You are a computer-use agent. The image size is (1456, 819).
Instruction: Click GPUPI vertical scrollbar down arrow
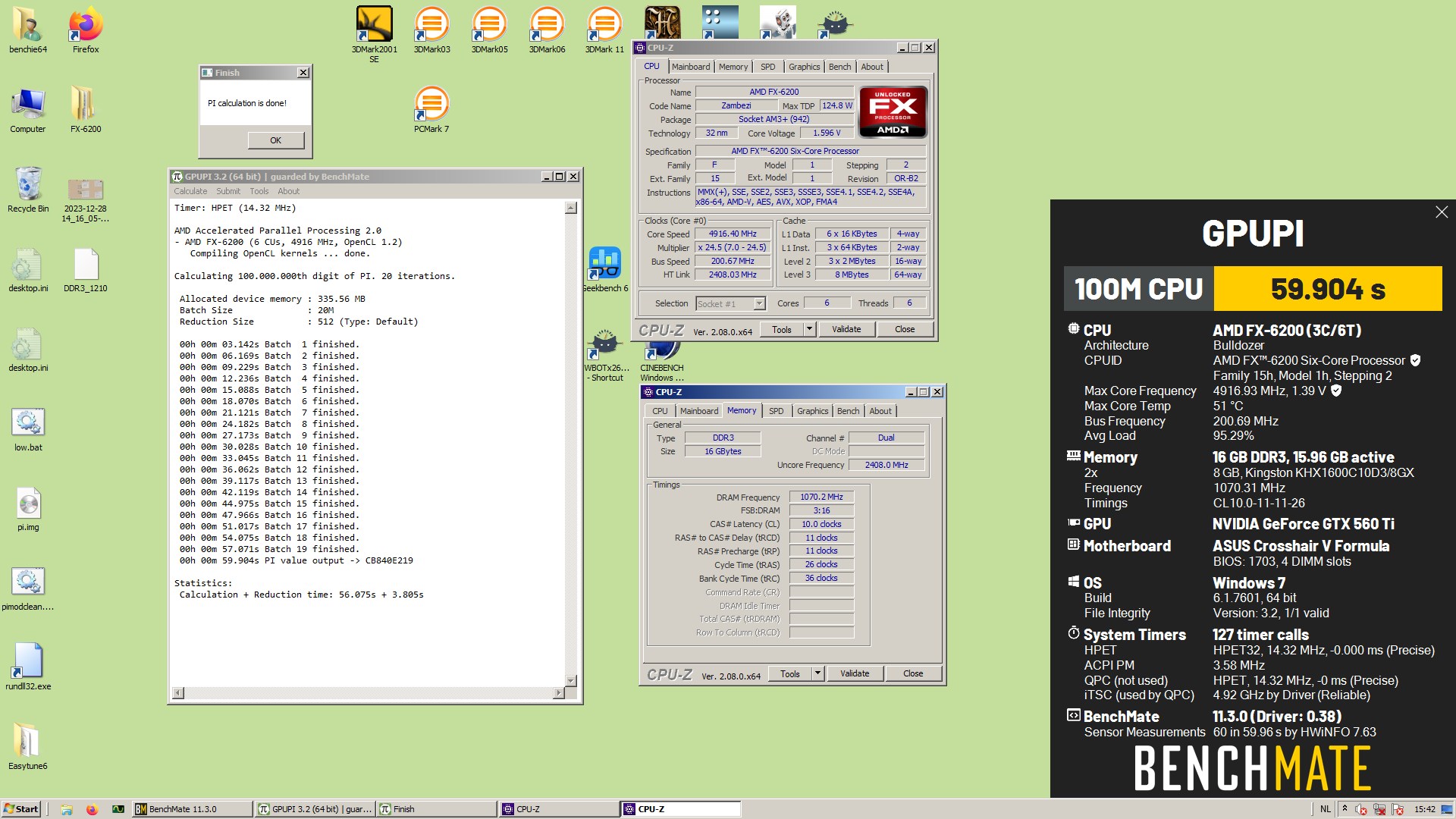coord(571,680)
